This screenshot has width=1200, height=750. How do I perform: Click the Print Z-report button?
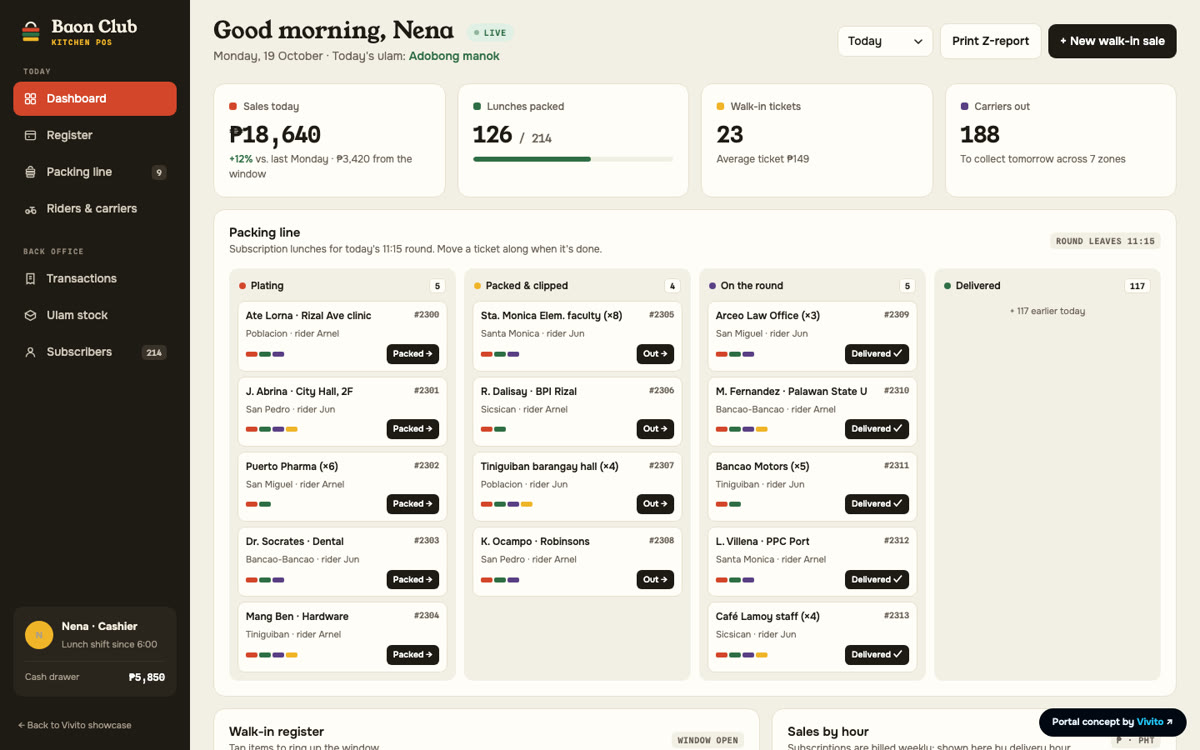click(990, 41)
